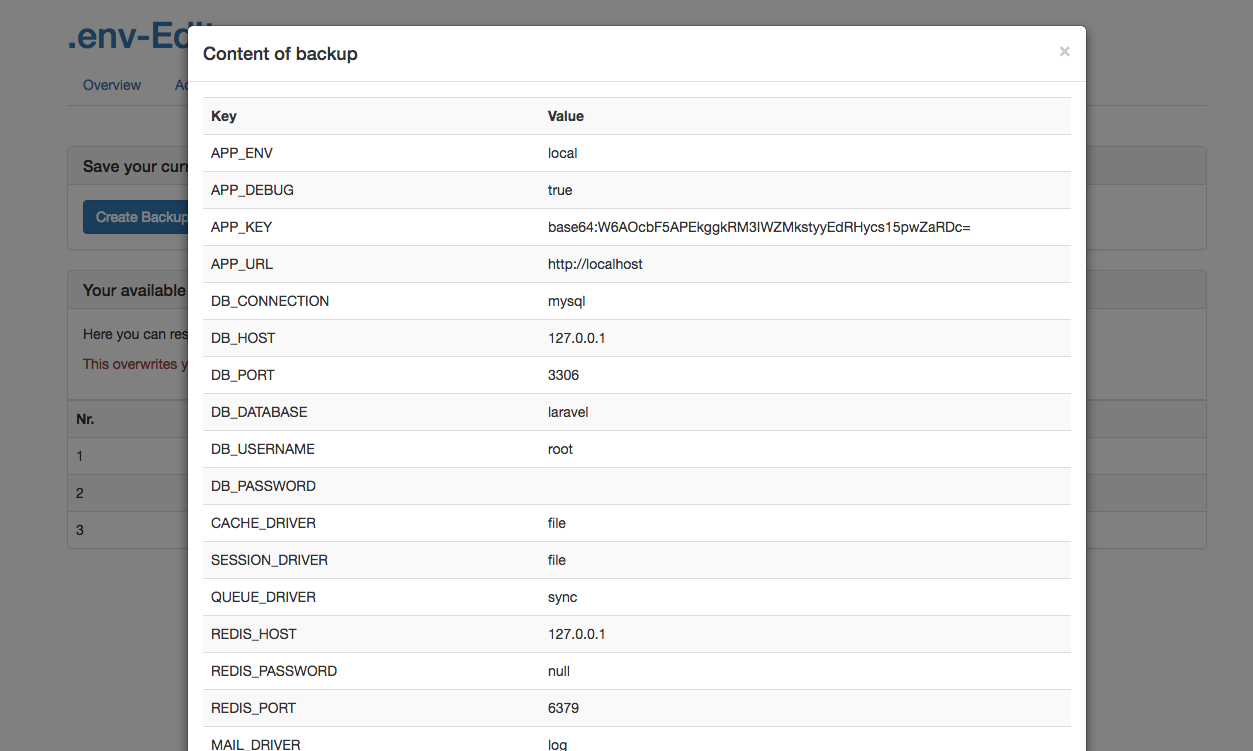Click the DB_DATABASE laravel value
The width and height of the screenshot is (1253, 751).
570,412
